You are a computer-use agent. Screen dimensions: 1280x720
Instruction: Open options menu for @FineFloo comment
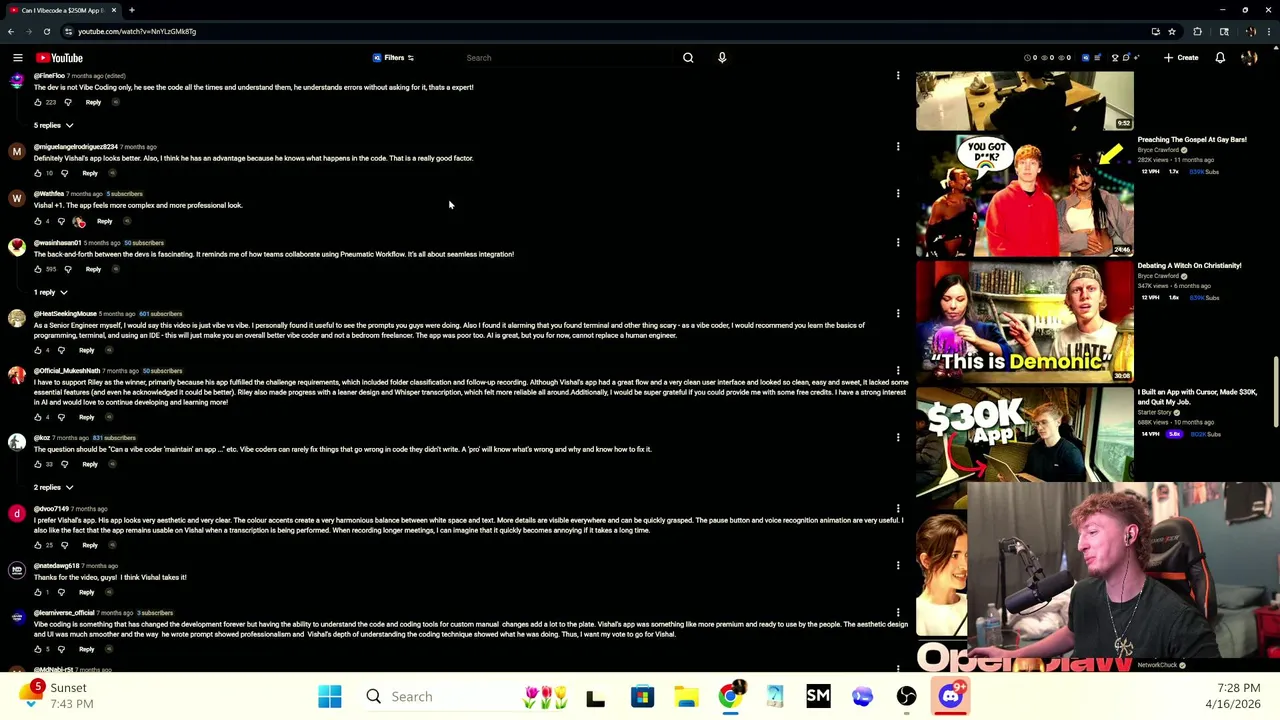click(x=898, y=76)
